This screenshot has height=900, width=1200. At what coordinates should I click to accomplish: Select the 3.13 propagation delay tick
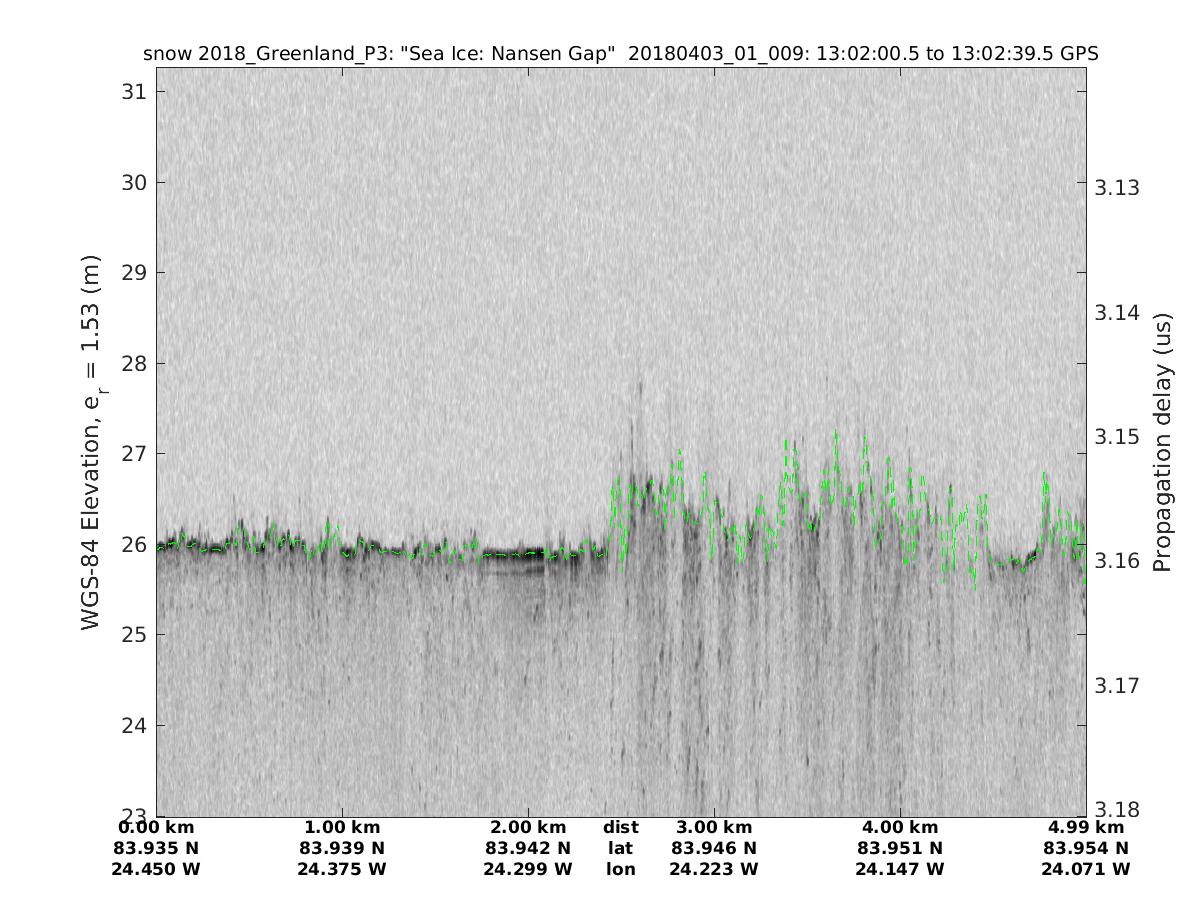[x=1115, y=188]
